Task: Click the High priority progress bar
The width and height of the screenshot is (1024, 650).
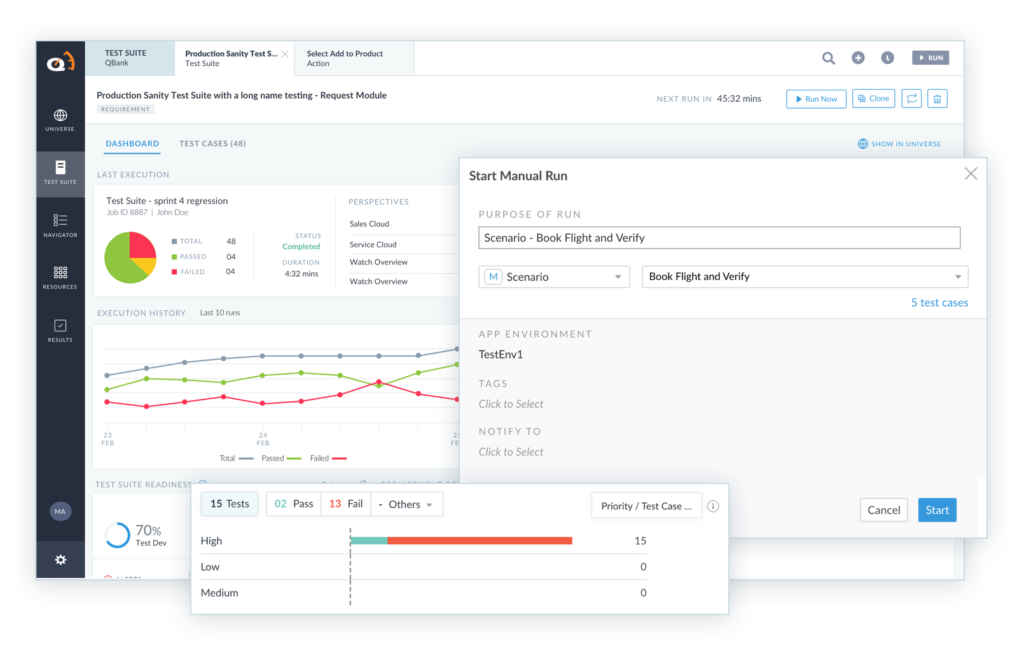Action: coord(460,540)
